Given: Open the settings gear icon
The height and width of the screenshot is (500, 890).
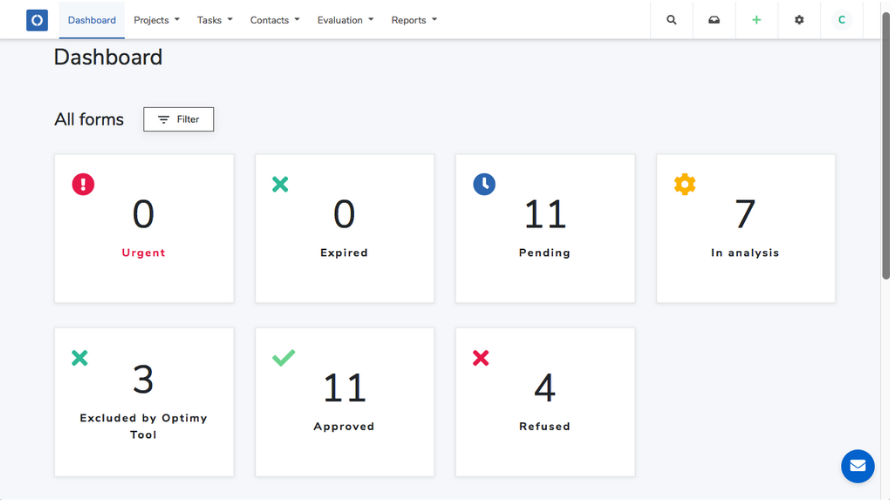Looking at the screenshot, I should (x=799, y=20).
